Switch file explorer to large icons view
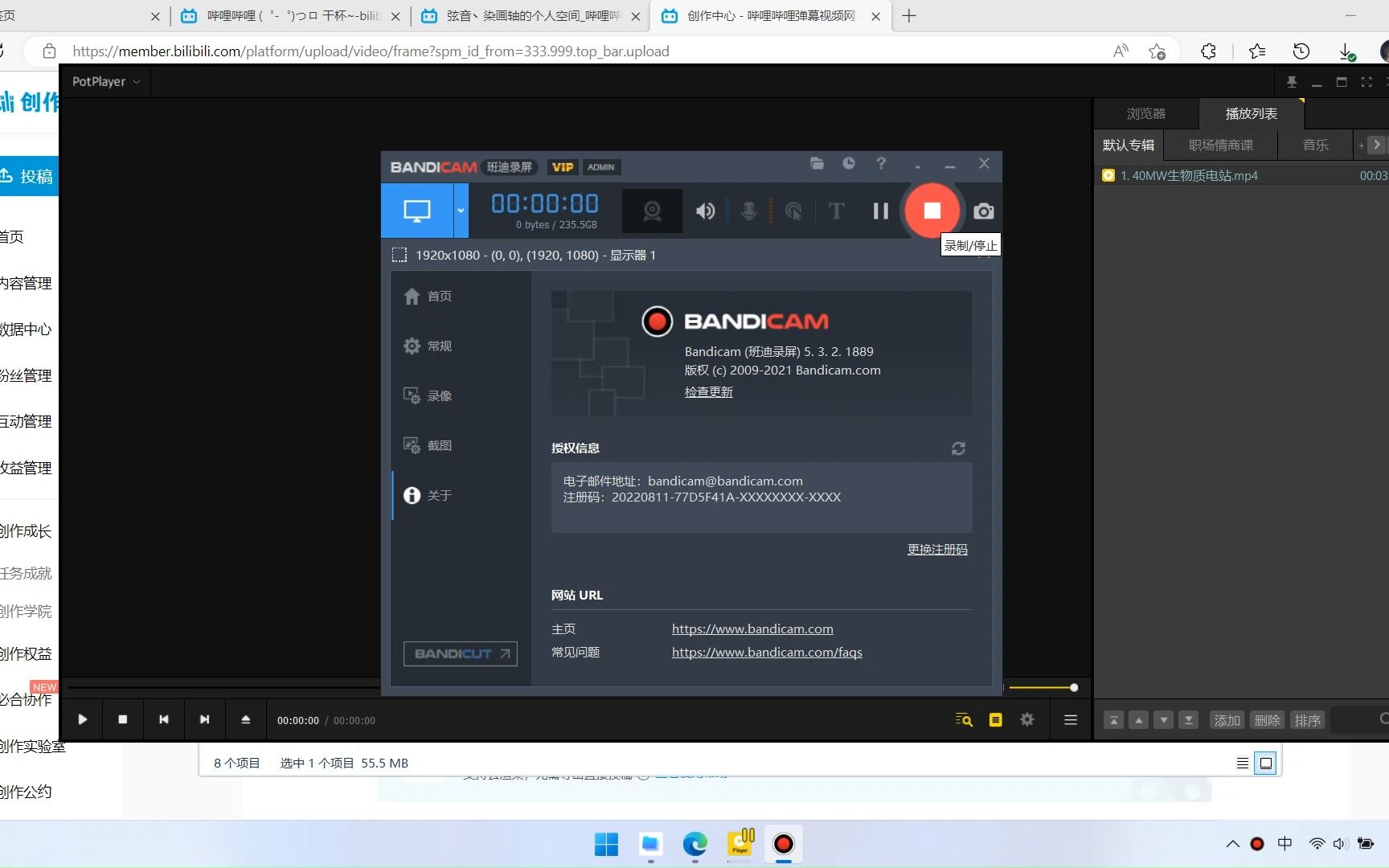The image size is (1389, 868). [1266, 764]
